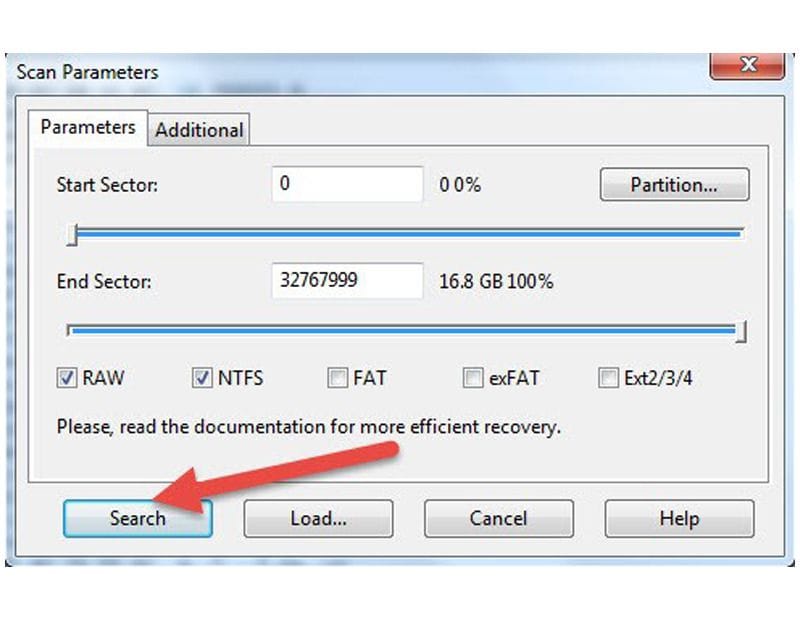Viewport: 800px width, 620px height.
Task: Toggle the NTFS checkbox off
Action: [201, 378]
